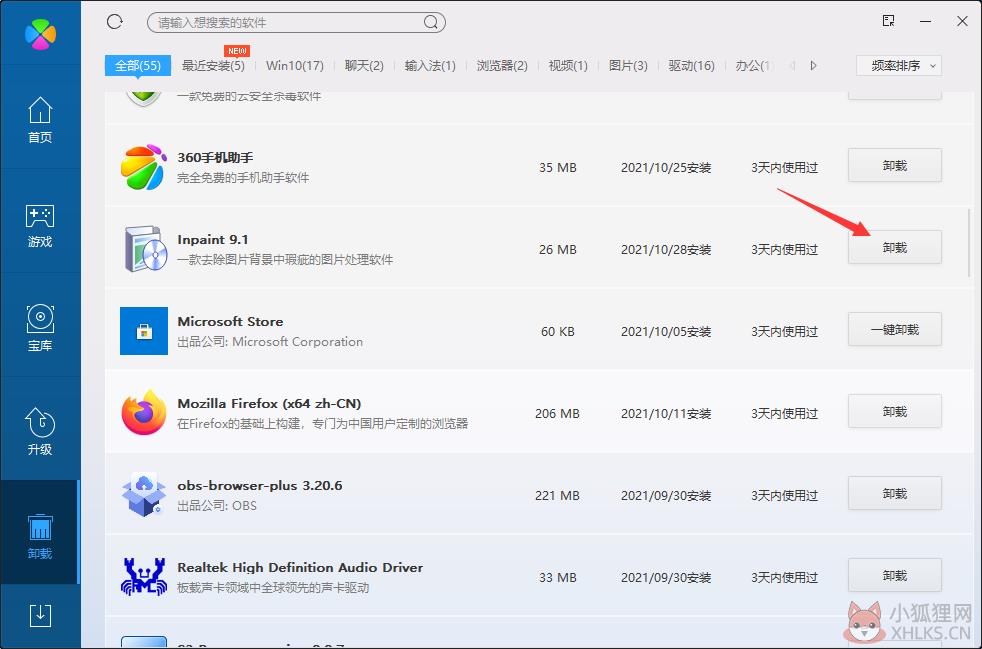Screen dimensions: 982x649
Task: Open the 游戏 games section
Action: (40, 225)
